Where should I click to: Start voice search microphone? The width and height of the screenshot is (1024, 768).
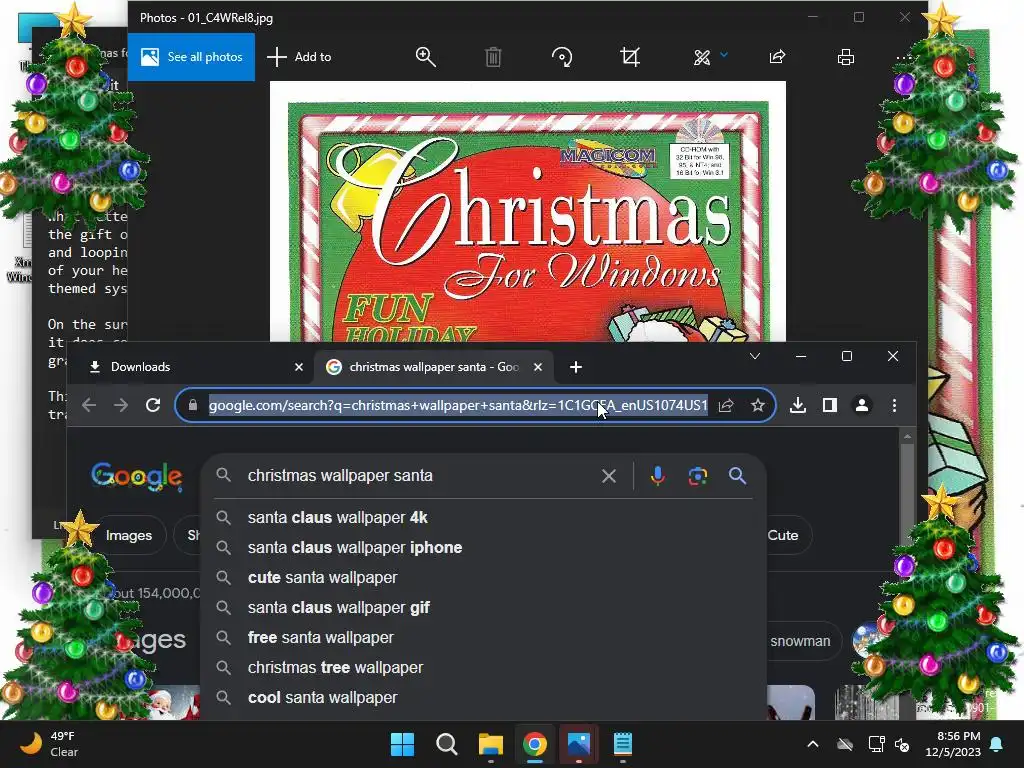coord(658,476)
